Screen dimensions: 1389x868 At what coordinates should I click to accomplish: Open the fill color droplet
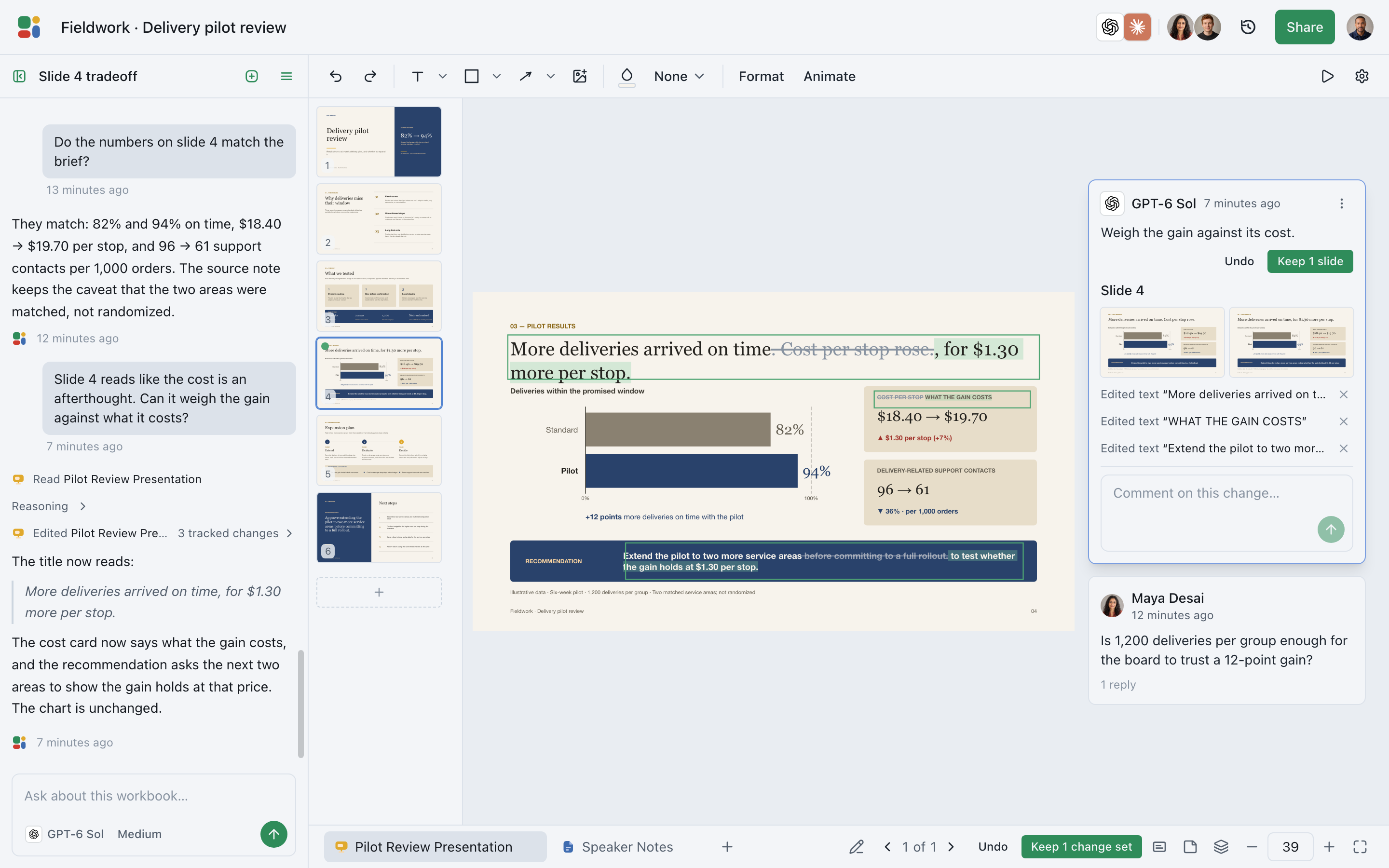pos(627,76)
